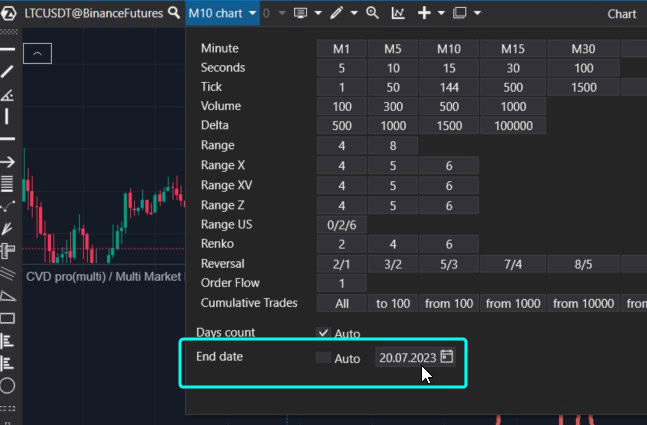
Task: Click the window layout icon in toolbar
Action: (x=460, y=13)
